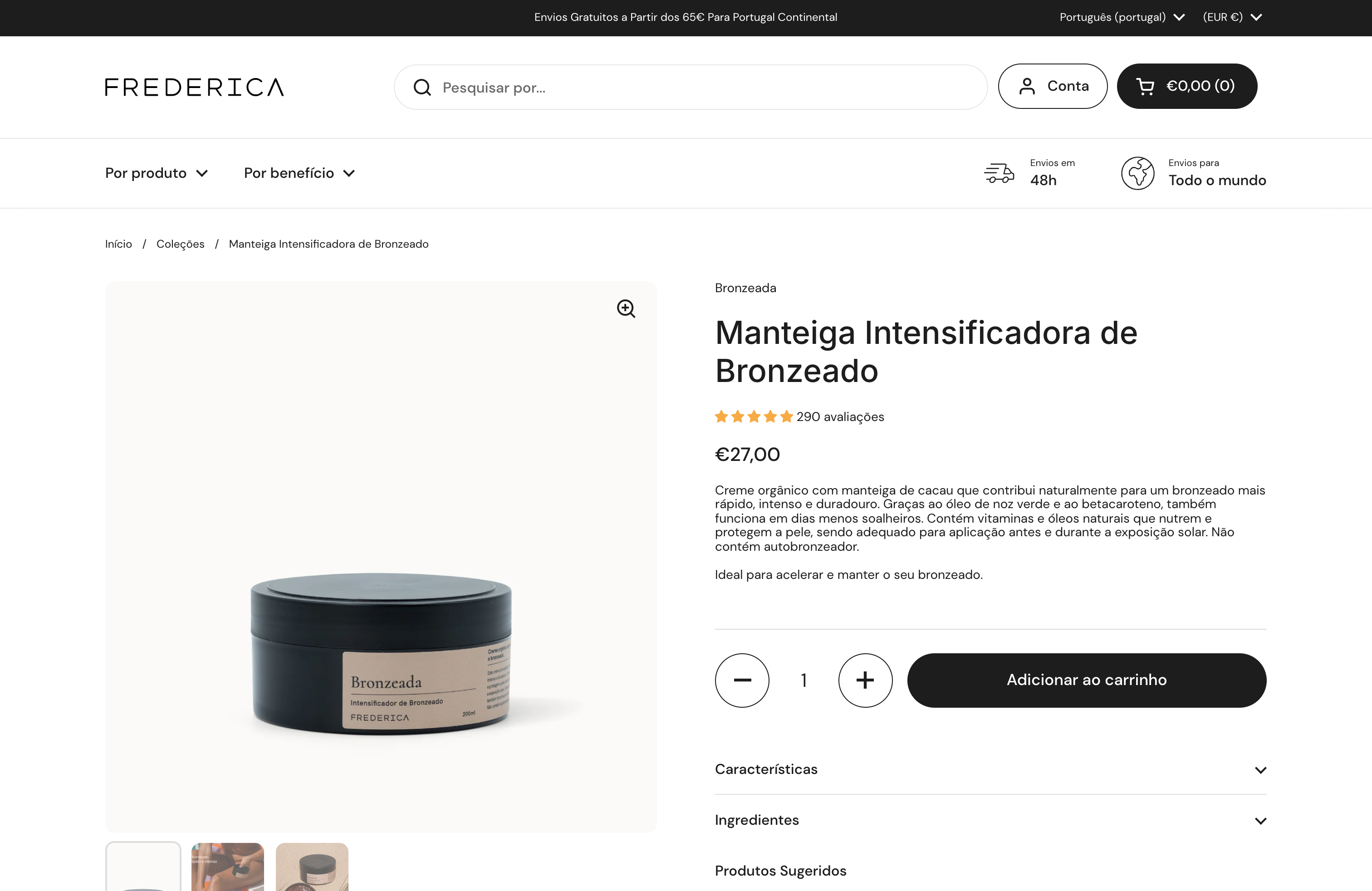1372x891 pixels.
Task: Increase quantity with plus button
Action: click(865, 680)
